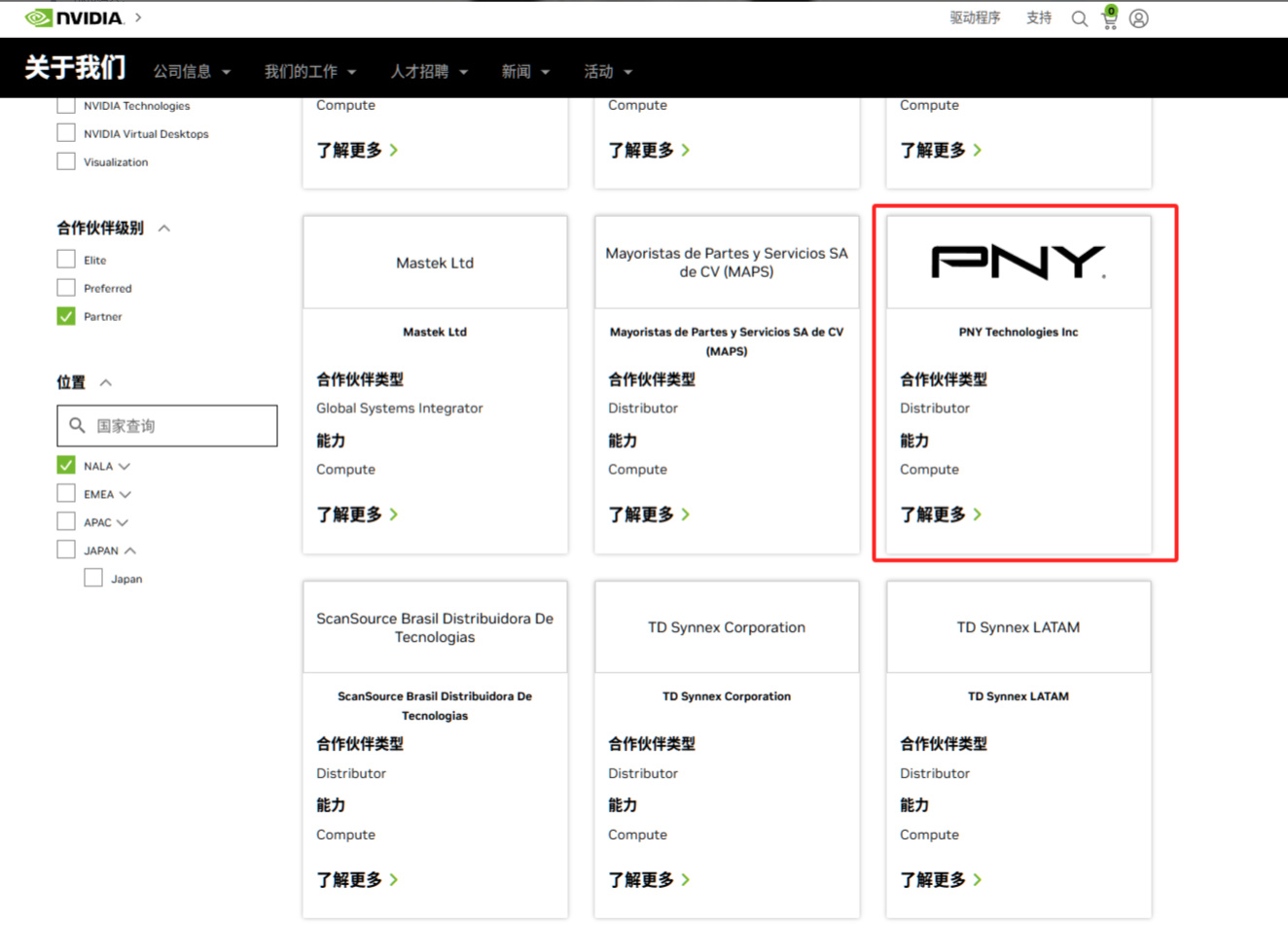The image size is (1288, 925).
Task: Click the Mayoristas de Partes card header
Action: [727, 262]
